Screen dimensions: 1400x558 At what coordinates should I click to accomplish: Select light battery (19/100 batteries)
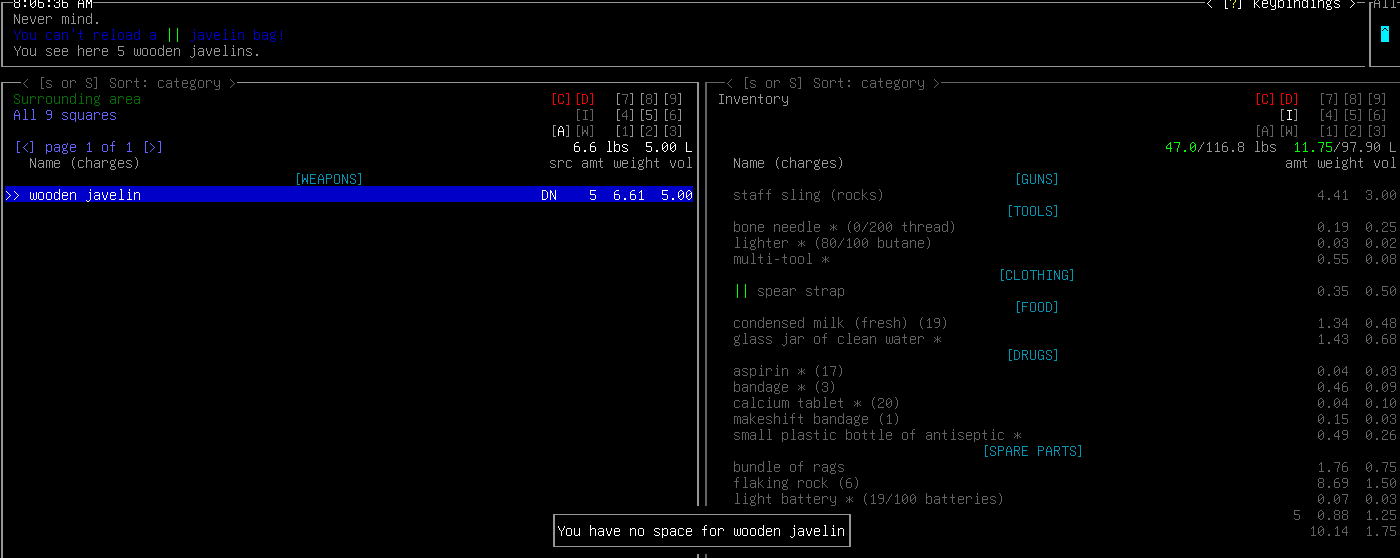1064,499
